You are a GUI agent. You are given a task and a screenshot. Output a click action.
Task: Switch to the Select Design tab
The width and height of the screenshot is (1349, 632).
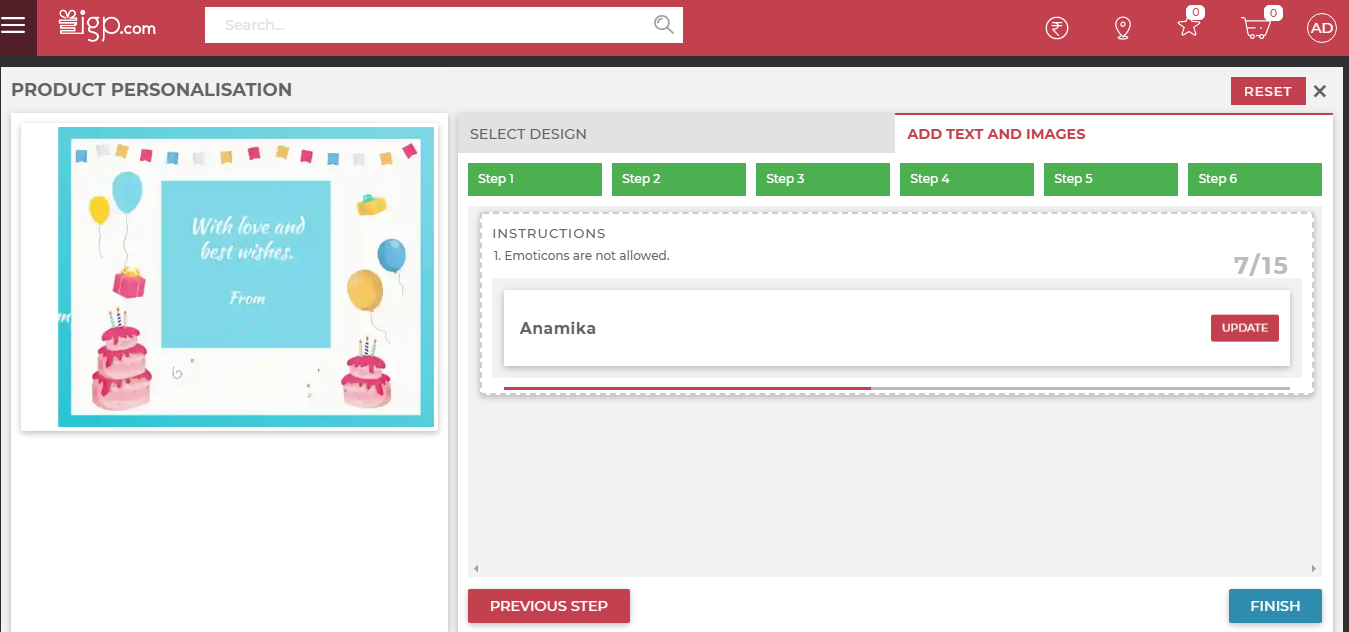click(x=675, y=134)
